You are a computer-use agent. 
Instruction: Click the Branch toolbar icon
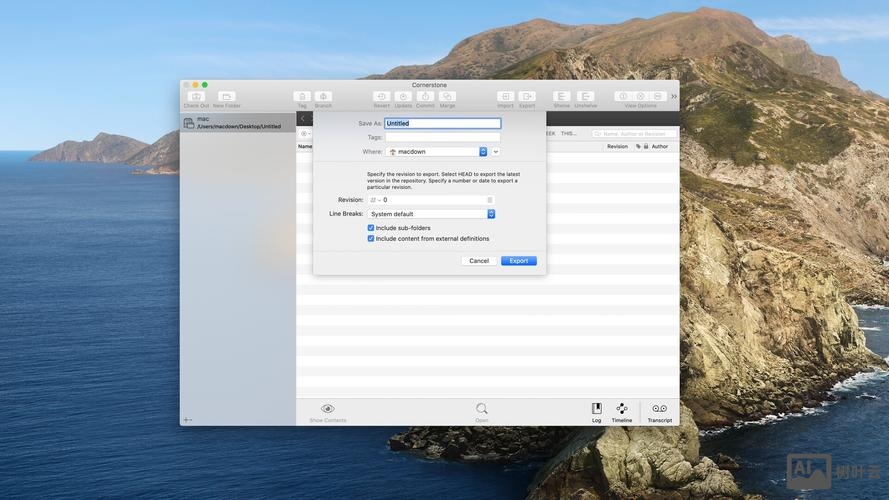click(323, 97)
